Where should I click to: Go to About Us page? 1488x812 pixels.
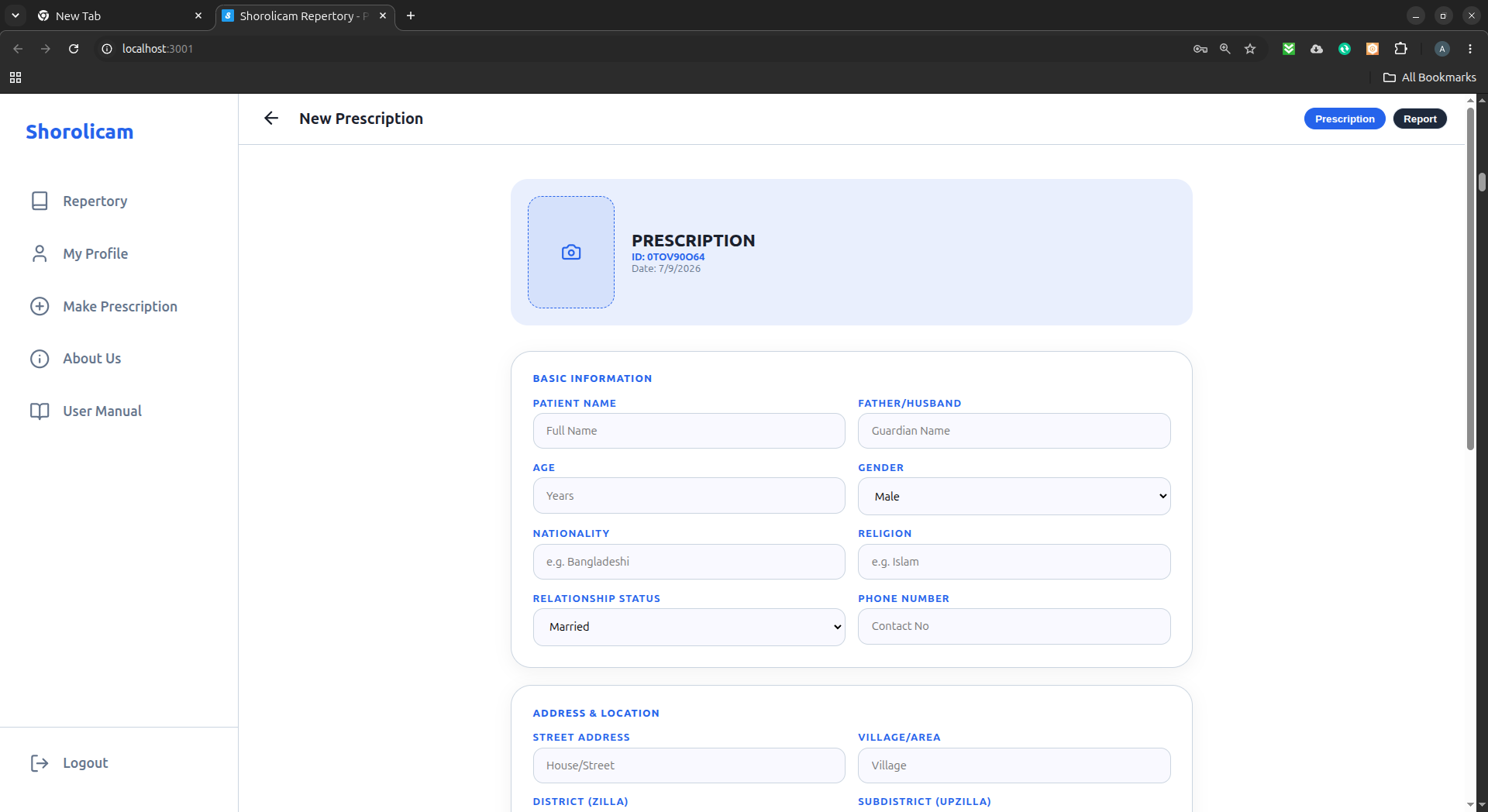[x=75, y=358]
